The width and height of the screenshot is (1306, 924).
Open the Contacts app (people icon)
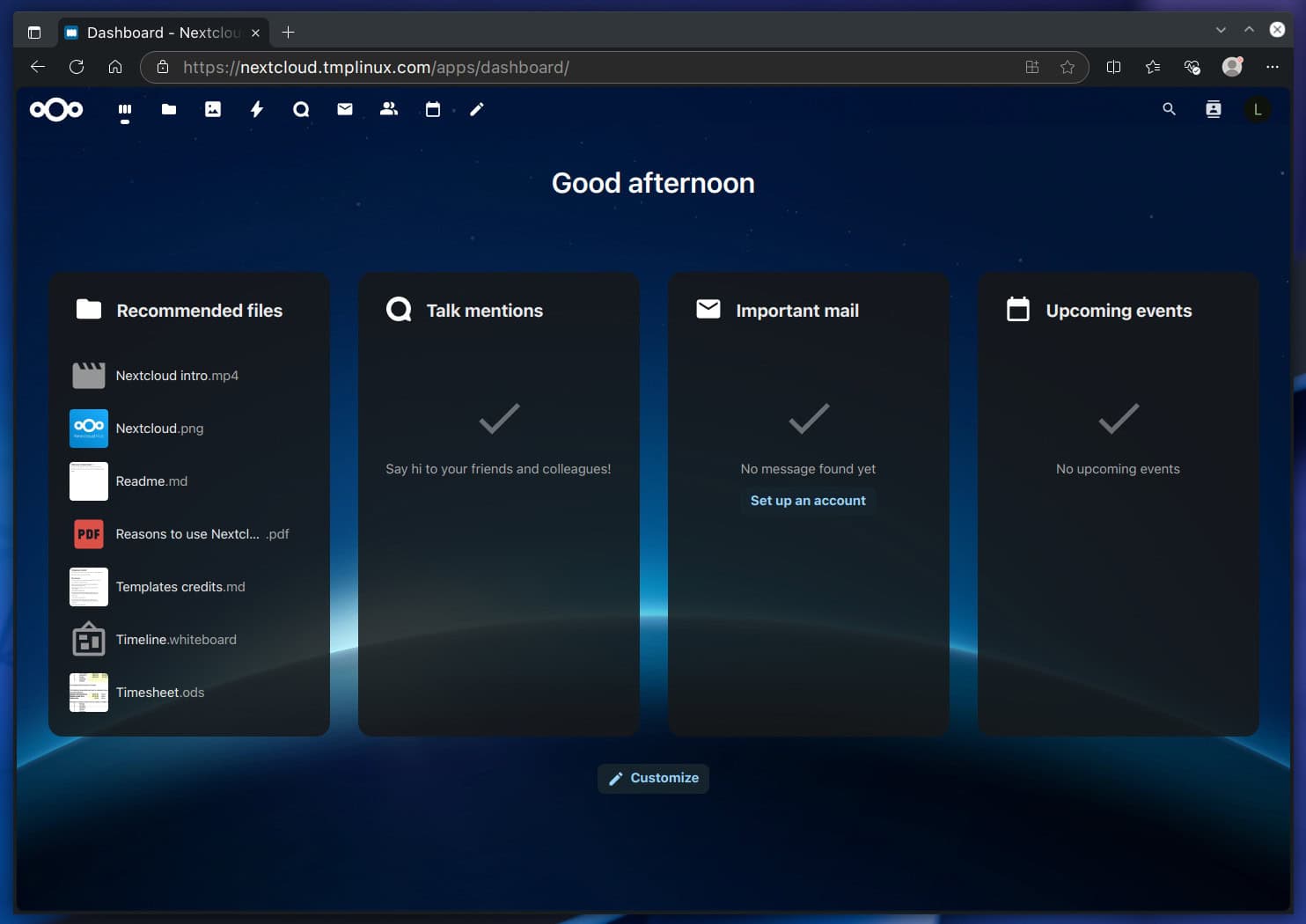388,109
